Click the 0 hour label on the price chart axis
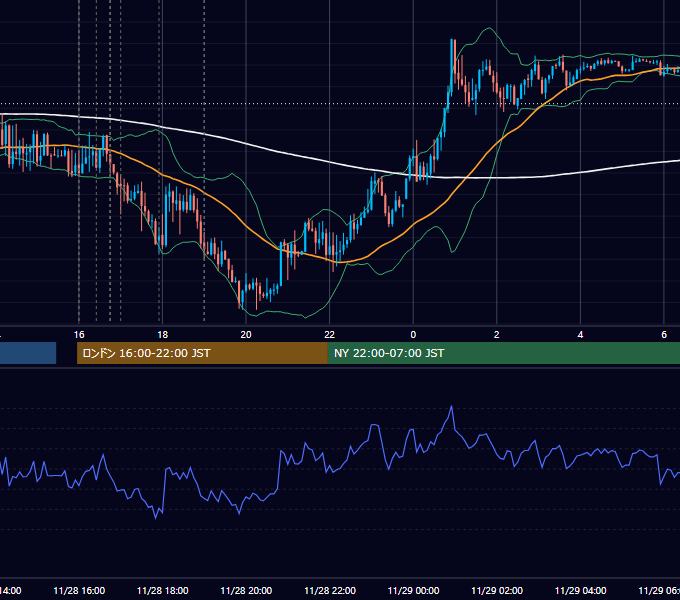The image size is (680, 600). point(413,335)
